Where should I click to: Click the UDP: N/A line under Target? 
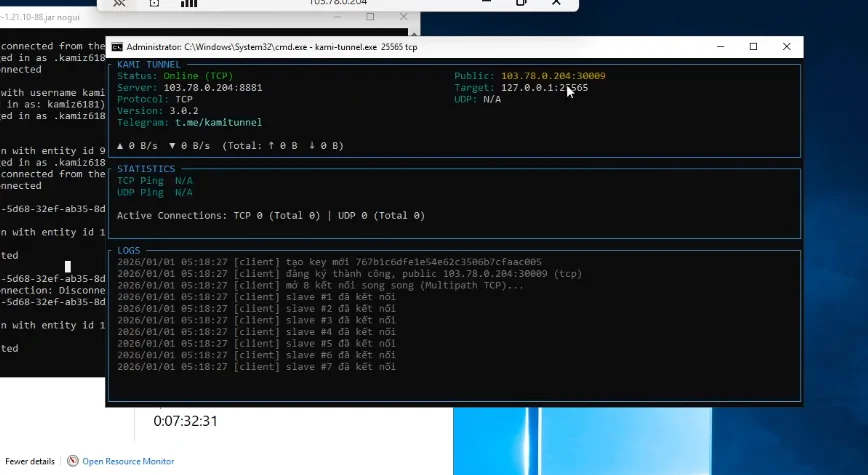click(x=477, y=99)
